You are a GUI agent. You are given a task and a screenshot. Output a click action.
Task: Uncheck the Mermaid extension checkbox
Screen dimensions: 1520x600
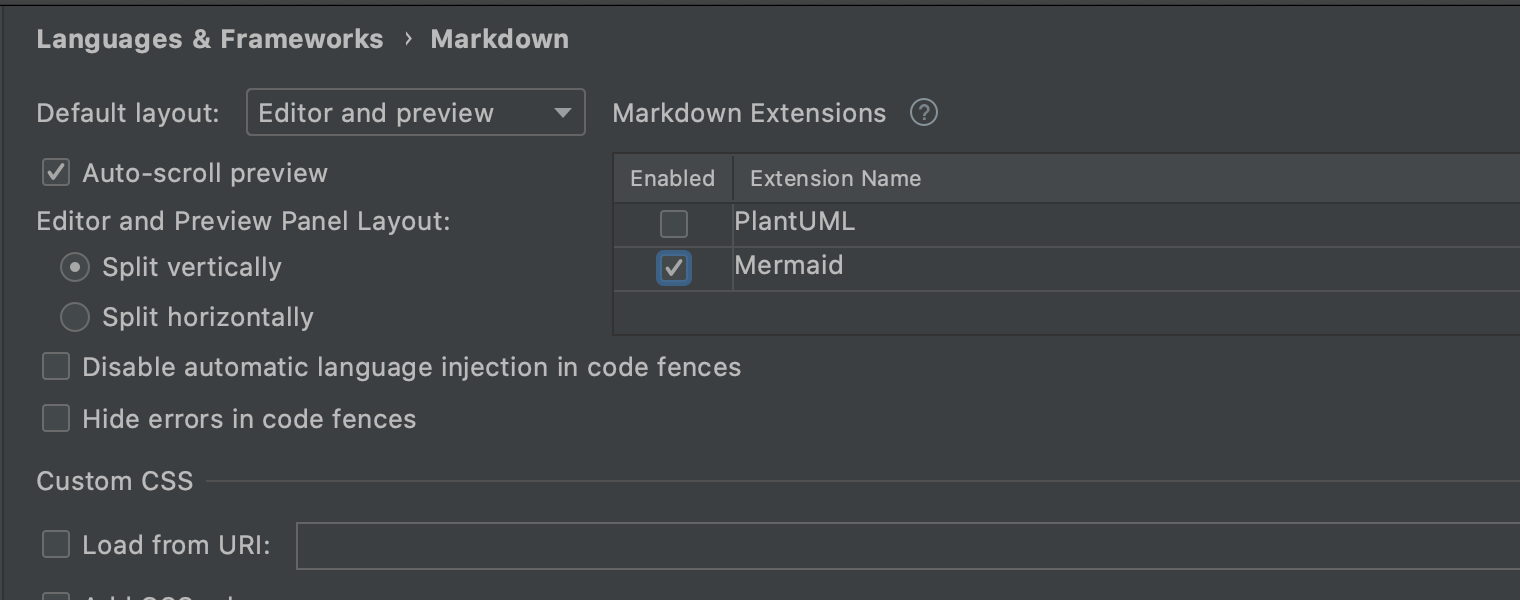tap(674, 268)
